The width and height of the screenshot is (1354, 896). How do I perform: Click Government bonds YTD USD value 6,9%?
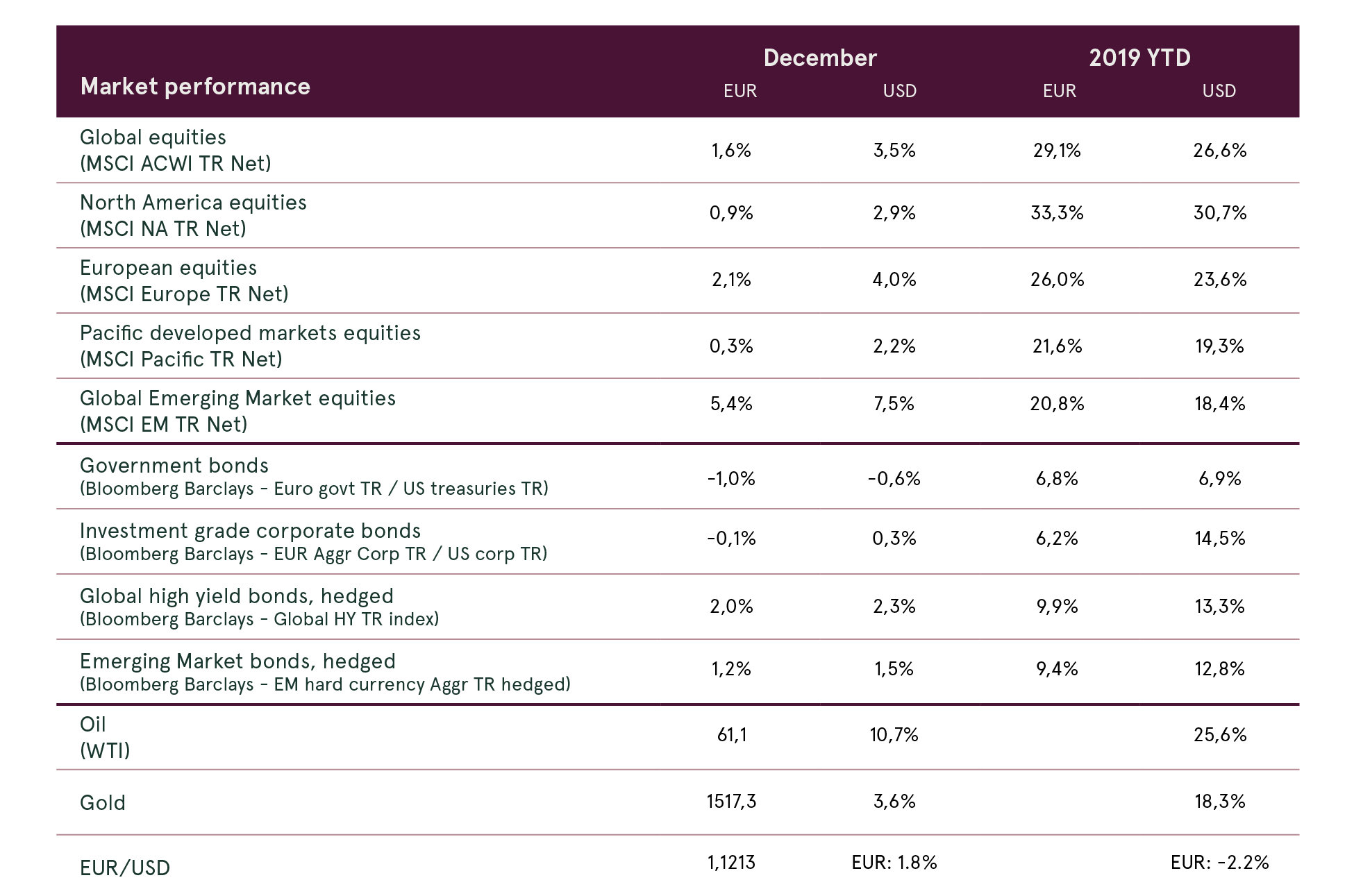[1220, 479]
